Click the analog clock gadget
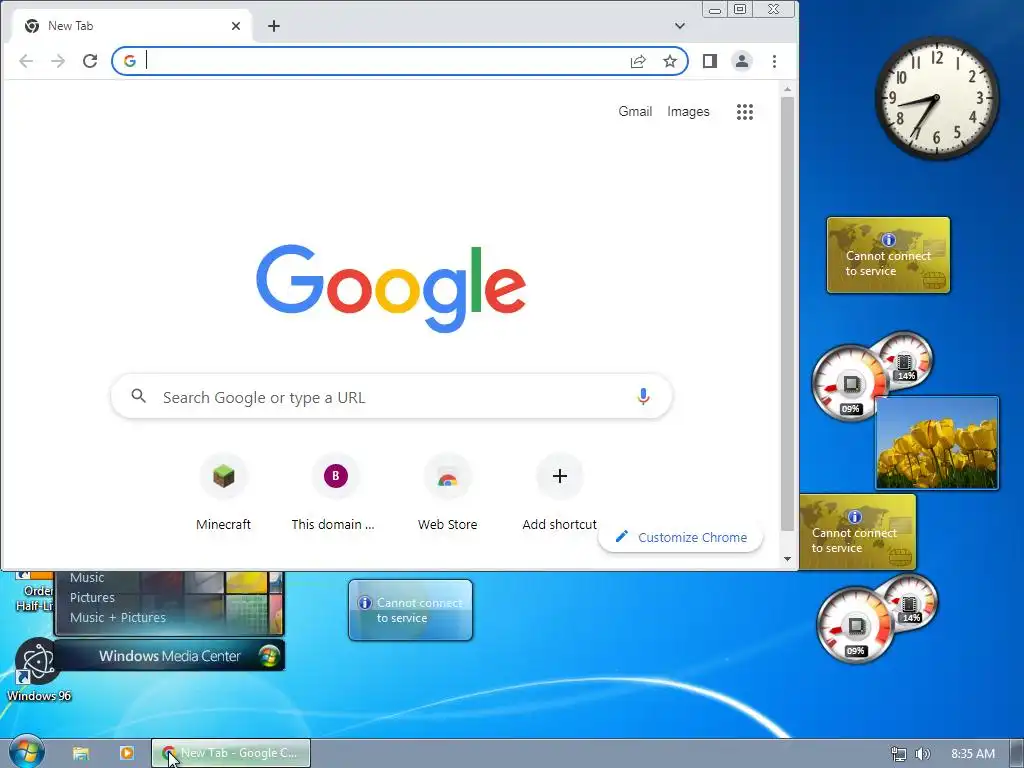The height and width of the screenshot is (768, 1024). [x=936, y=99]
